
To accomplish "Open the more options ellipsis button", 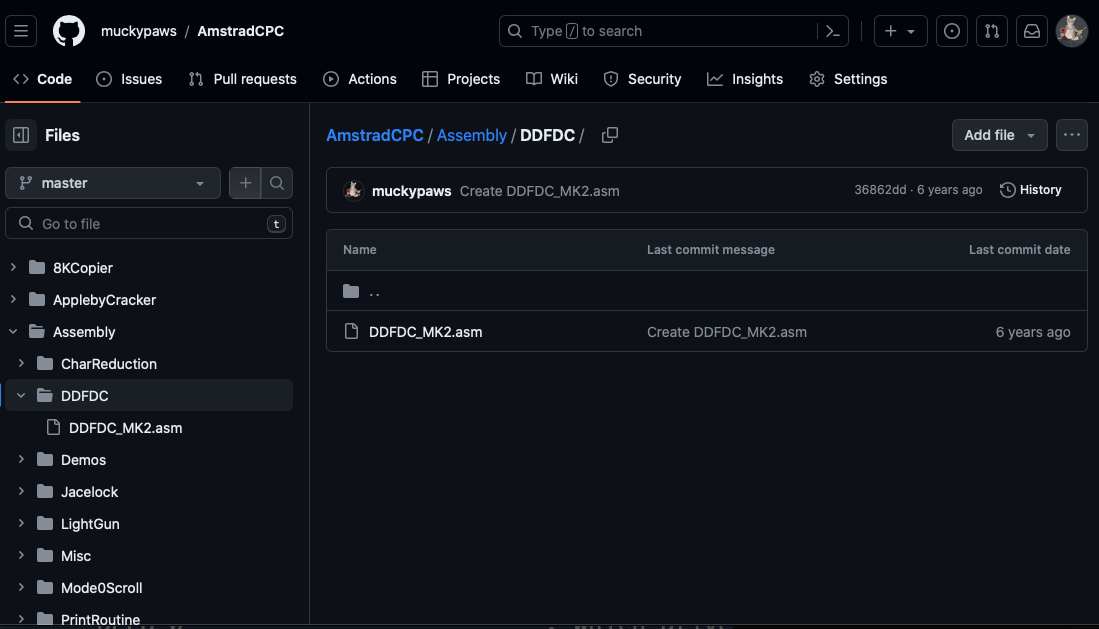I will coord(1072,135).
